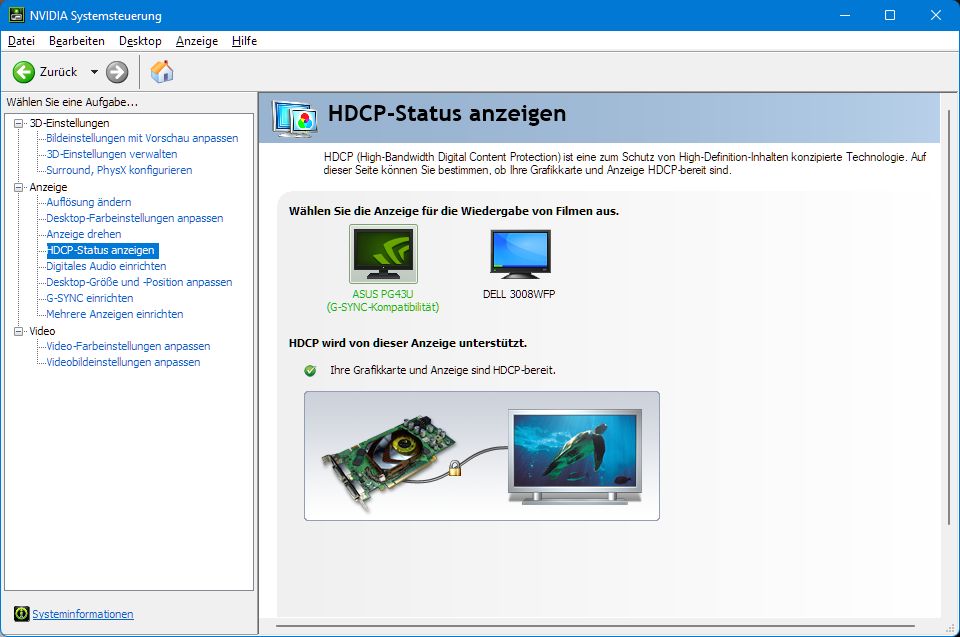This screenshot has height=637, width=960.
Task: Click the grey forward arrow icon
Action: [117, 72]
